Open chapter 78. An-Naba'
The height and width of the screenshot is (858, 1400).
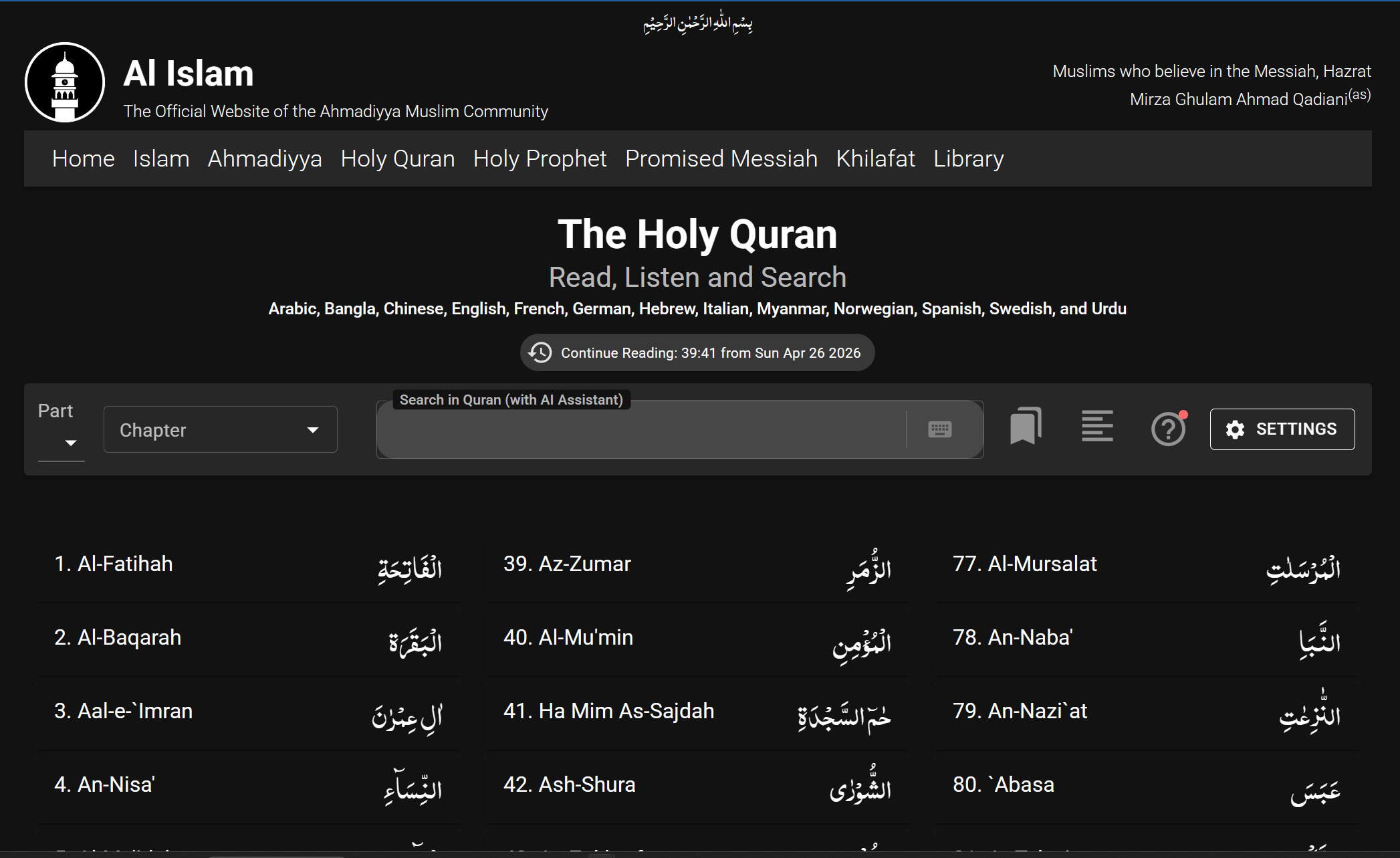pos(1147,641)
